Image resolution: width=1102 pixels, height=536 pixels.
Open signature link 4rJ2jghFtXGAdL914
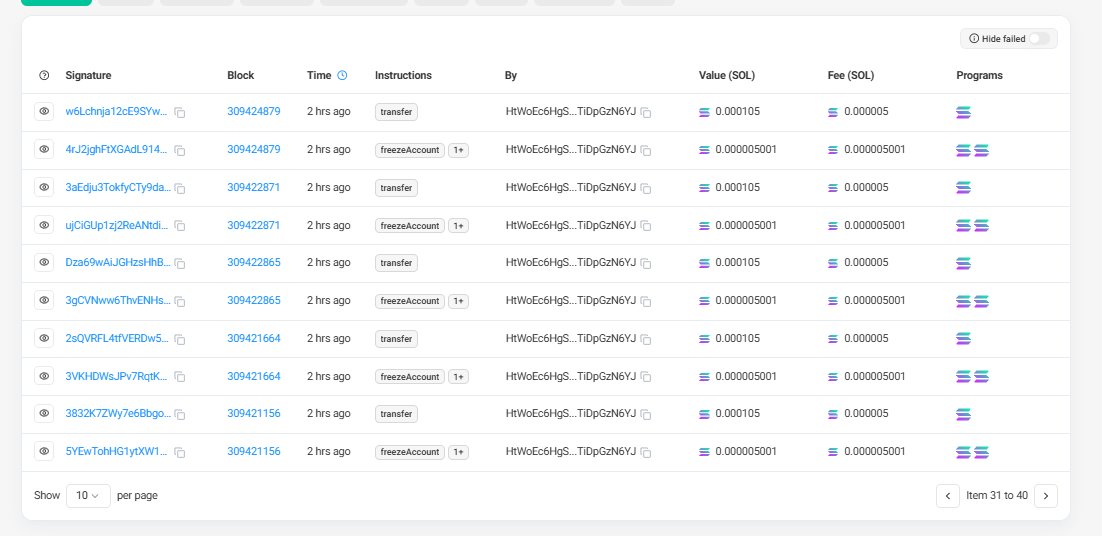tap(117, 149)
